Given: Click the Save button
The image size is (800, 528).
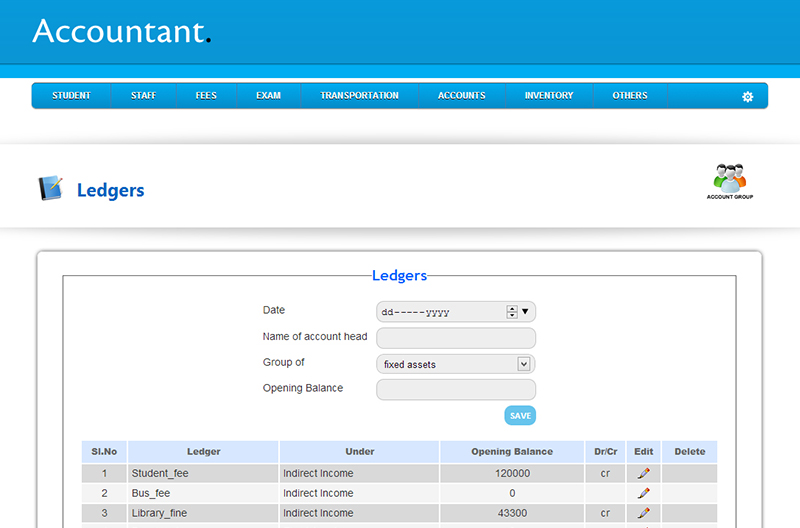Looking at the screenshot, I should tap(520, 415).
